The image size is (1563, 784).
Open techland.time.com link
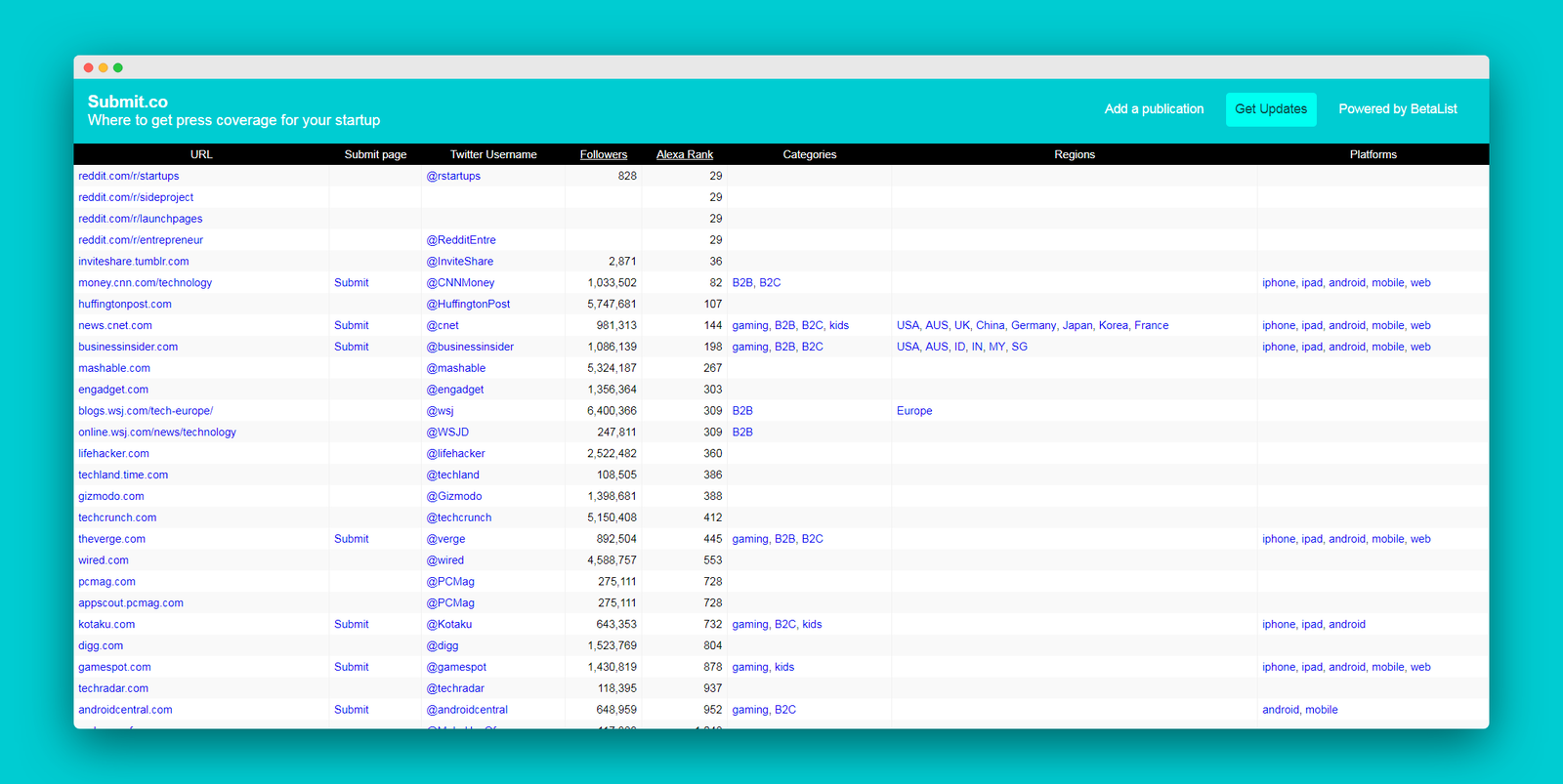coord(123,475)
